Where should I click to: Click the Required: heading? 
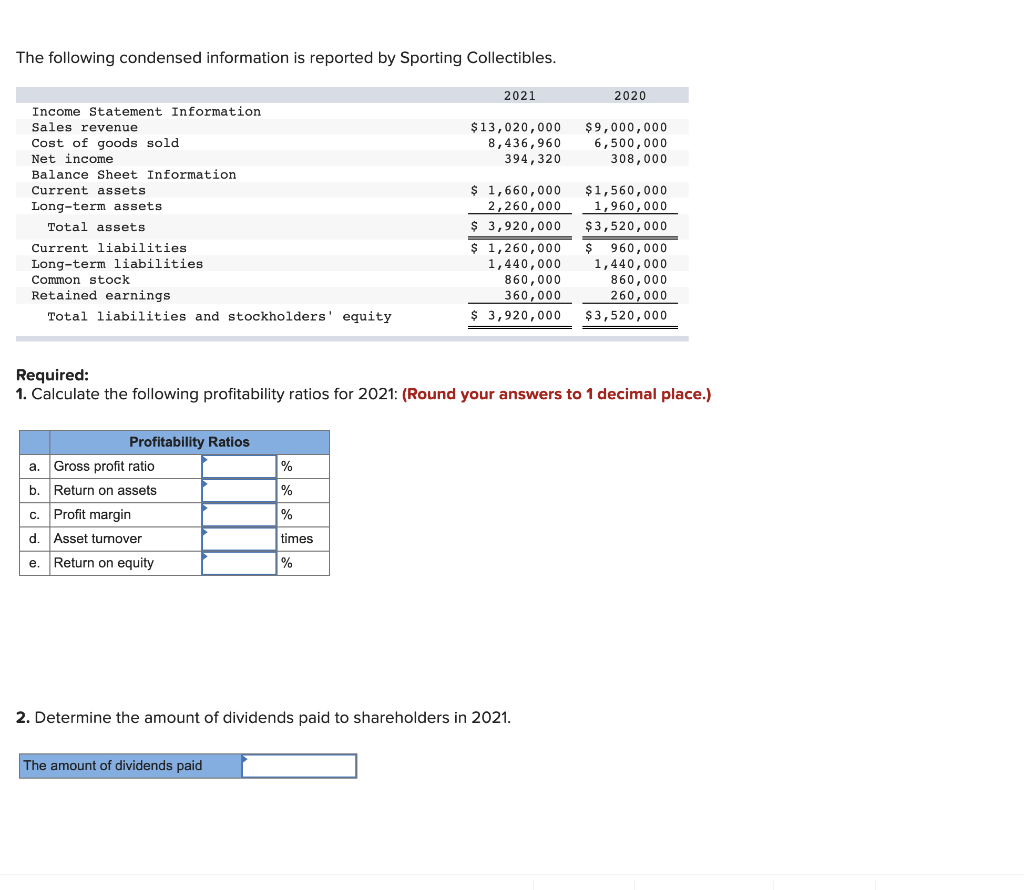coord(52,375)
